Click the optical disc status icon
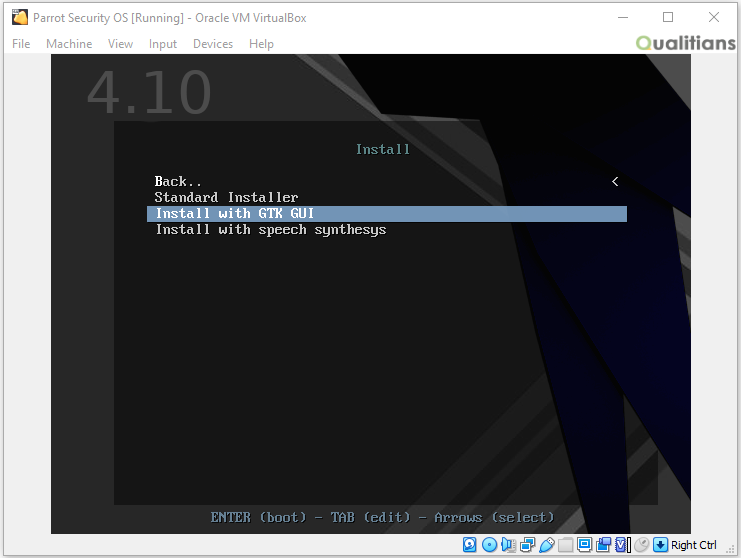741x558 pixels. 490,545
